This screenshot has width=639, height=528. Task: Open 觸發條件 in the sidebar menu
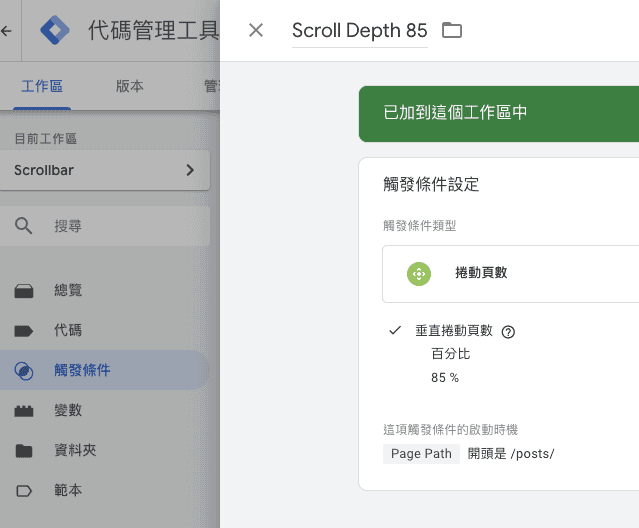tap(82, 371)
